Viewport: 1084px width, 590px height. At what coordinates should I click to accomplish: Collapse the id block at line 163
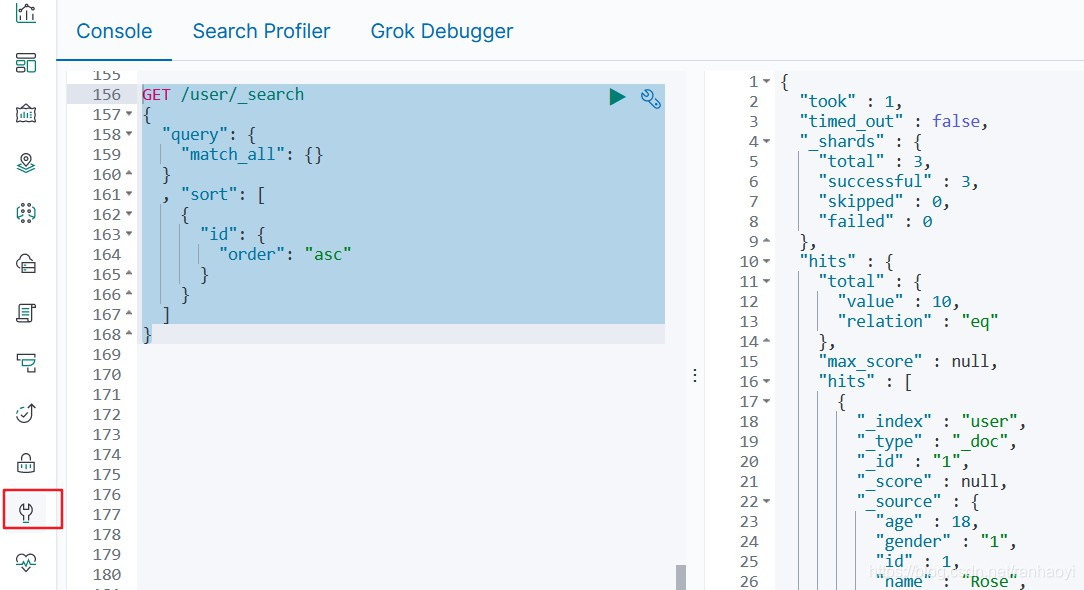(129, 234)
